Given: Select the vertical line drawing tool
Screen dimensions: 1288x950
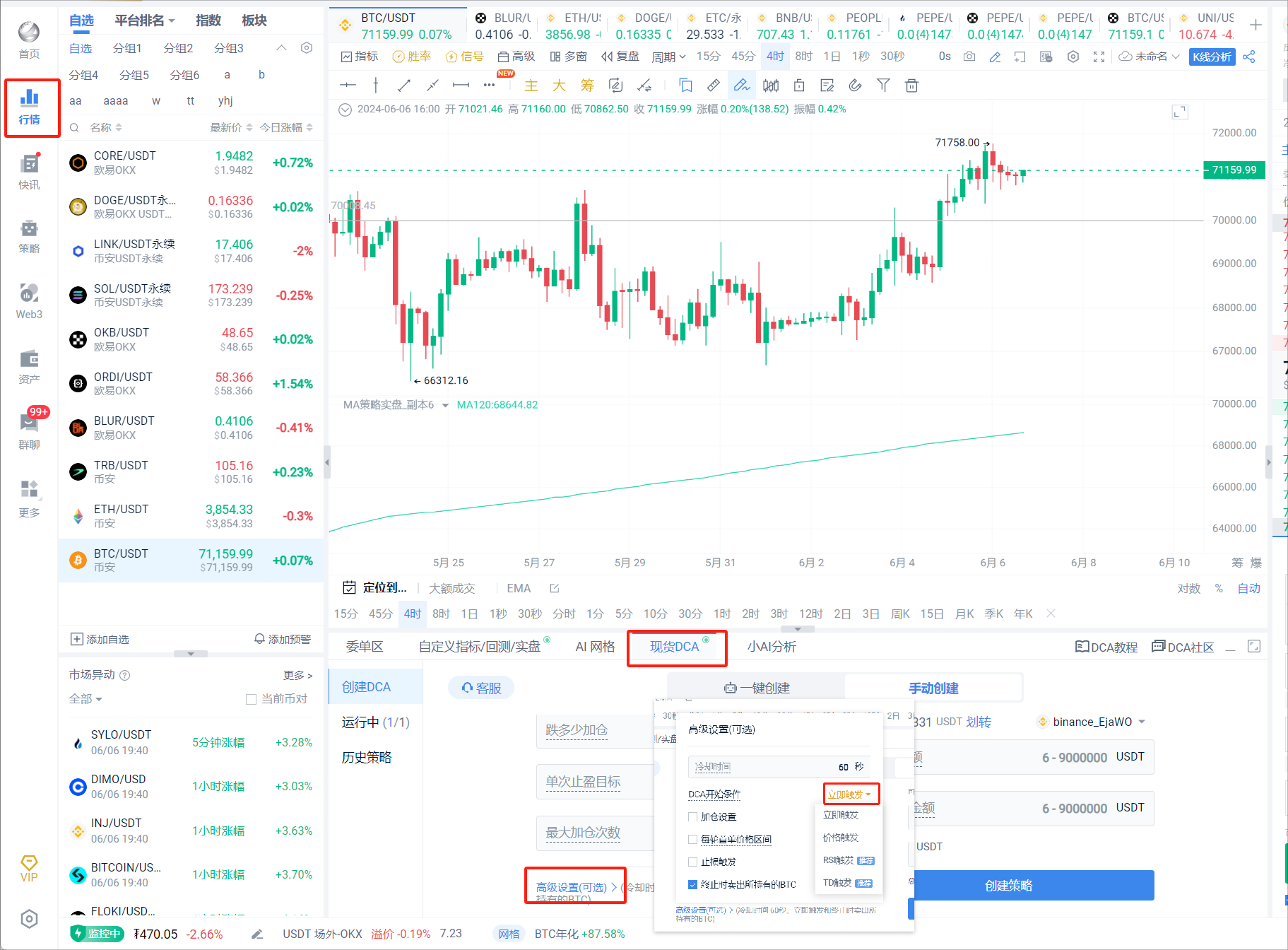Looking at the screenshot, I should click(x=376, y=86).
